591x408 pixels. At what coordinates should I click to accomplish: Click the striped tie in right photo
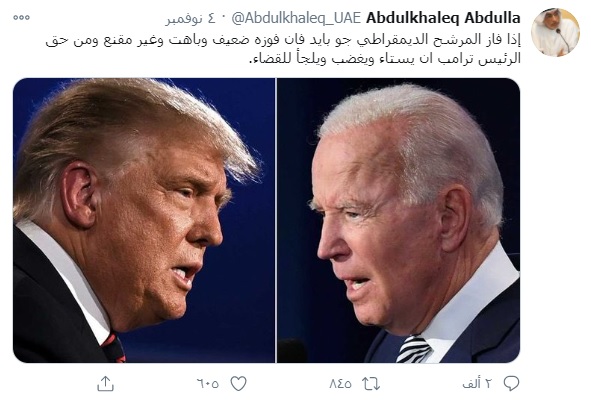(x=413, y=349)
